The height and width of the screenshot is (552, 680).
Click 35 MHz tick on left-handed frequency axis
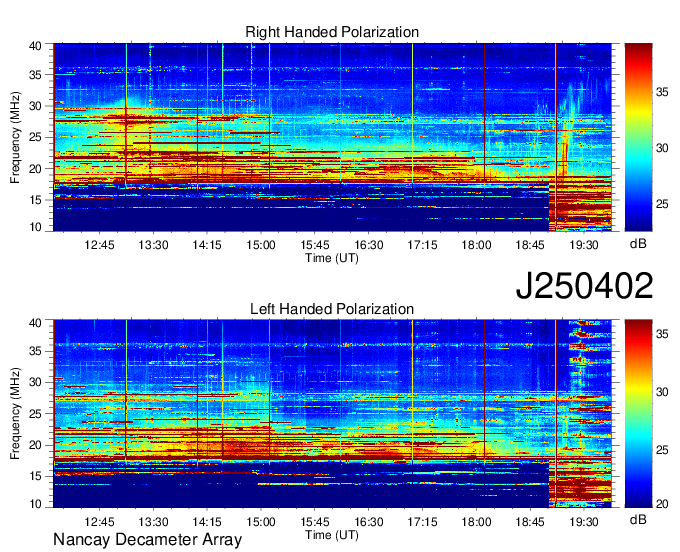(36, 351)
